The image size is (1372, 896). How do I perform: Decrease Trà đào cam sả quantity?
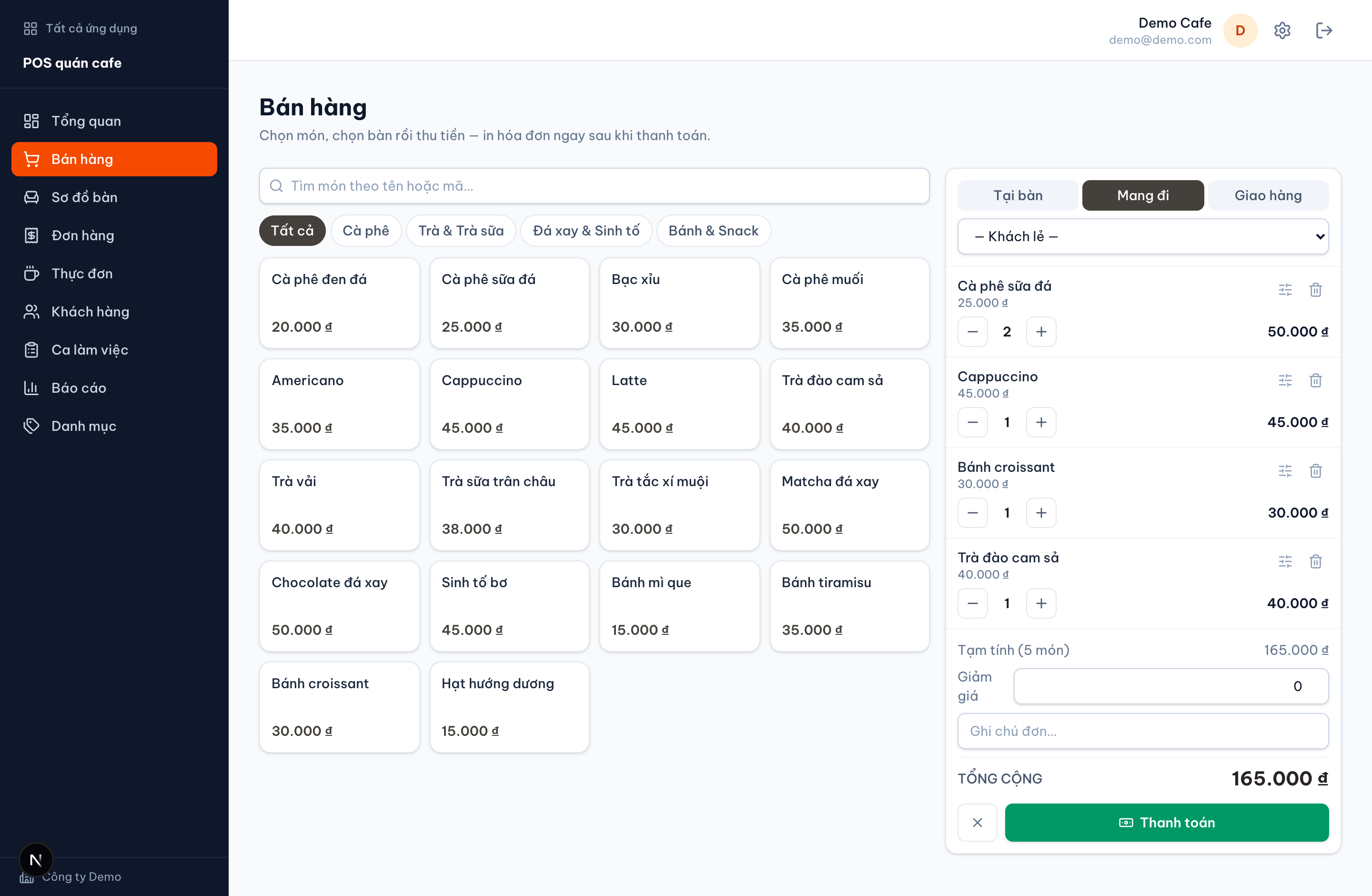972,603
